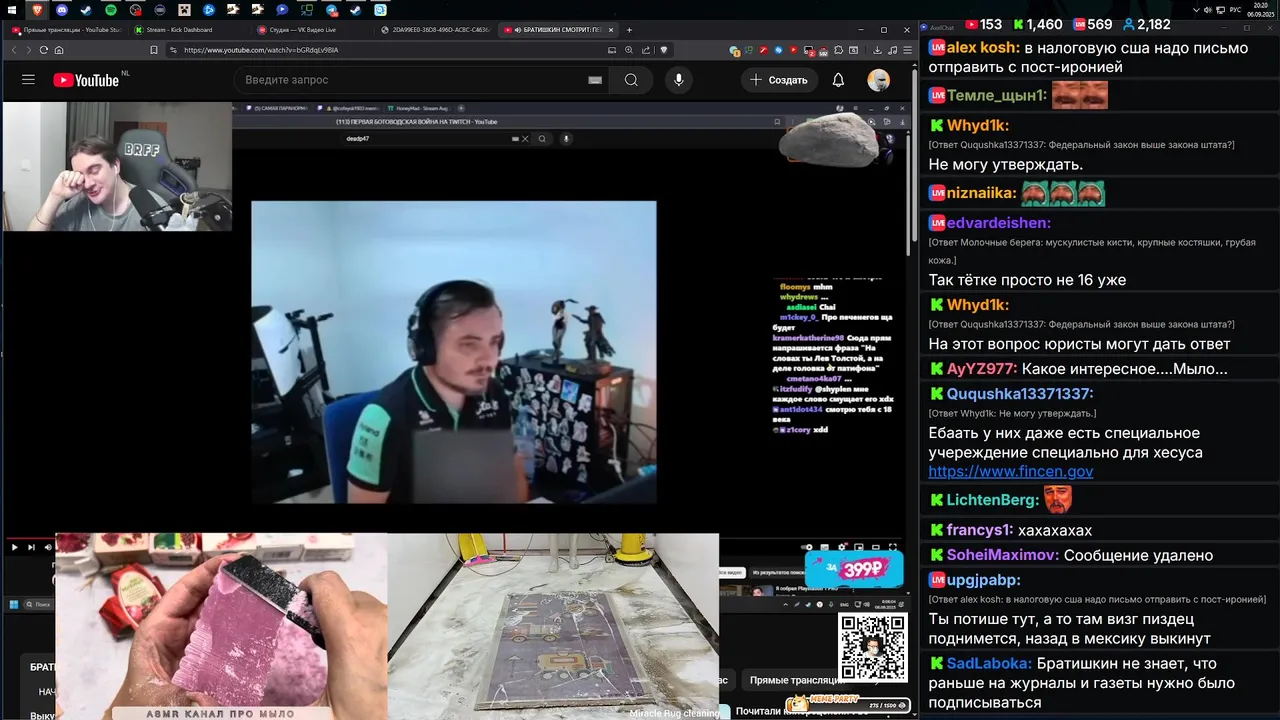Screen dimensions: 1280x720
Task: Select the Прямые трансляции filter chip
Action: 798,680
